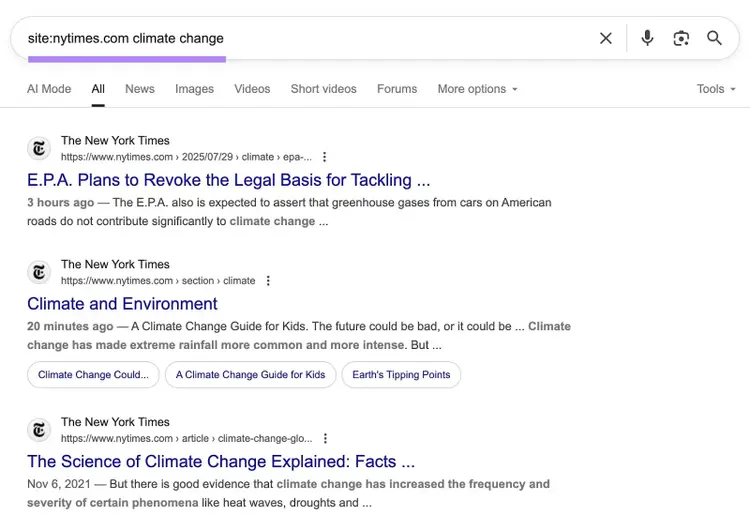Image resolution: width=750 pixels, height=530 pixels.
Task: Click 'The New York Times' name above E.P.A. result
Action: pyautogui.click(x=115, y=141)
